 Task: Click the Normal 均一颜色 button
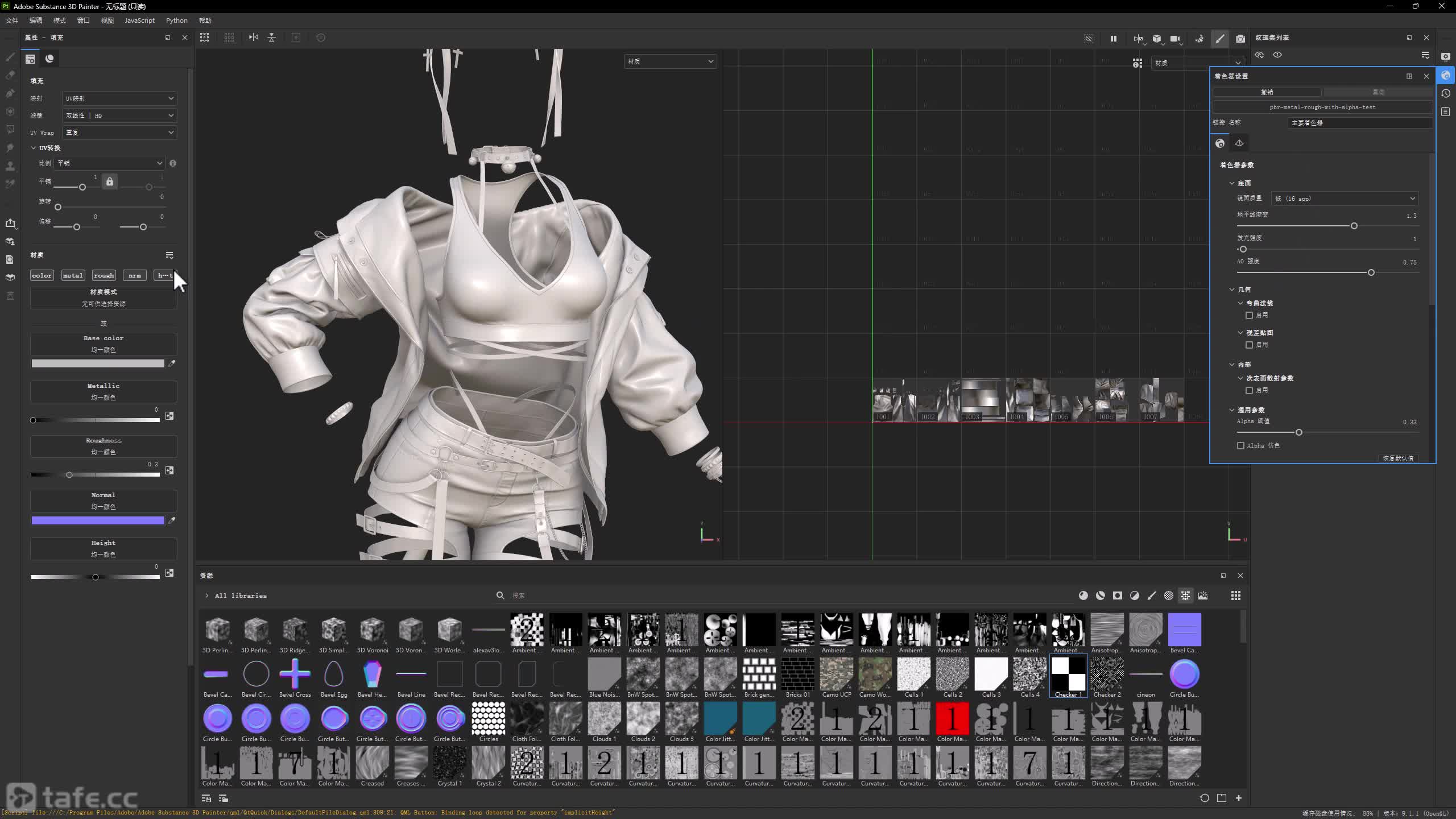[104, 501]
